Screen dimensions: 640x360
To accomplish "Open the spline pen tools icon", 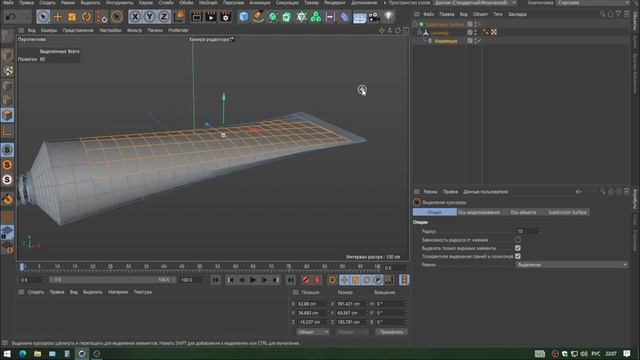I will [258, 17].
